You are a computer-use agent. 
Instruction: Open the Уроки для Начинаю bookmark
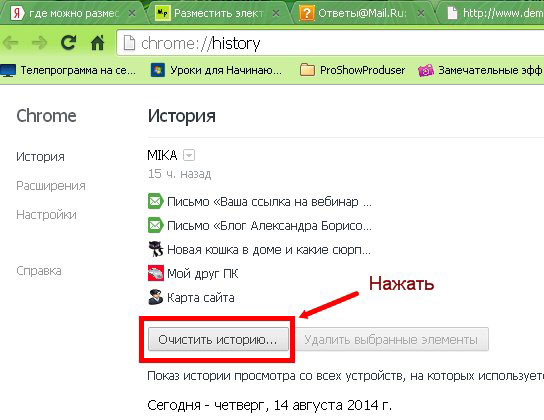(216, 70)
